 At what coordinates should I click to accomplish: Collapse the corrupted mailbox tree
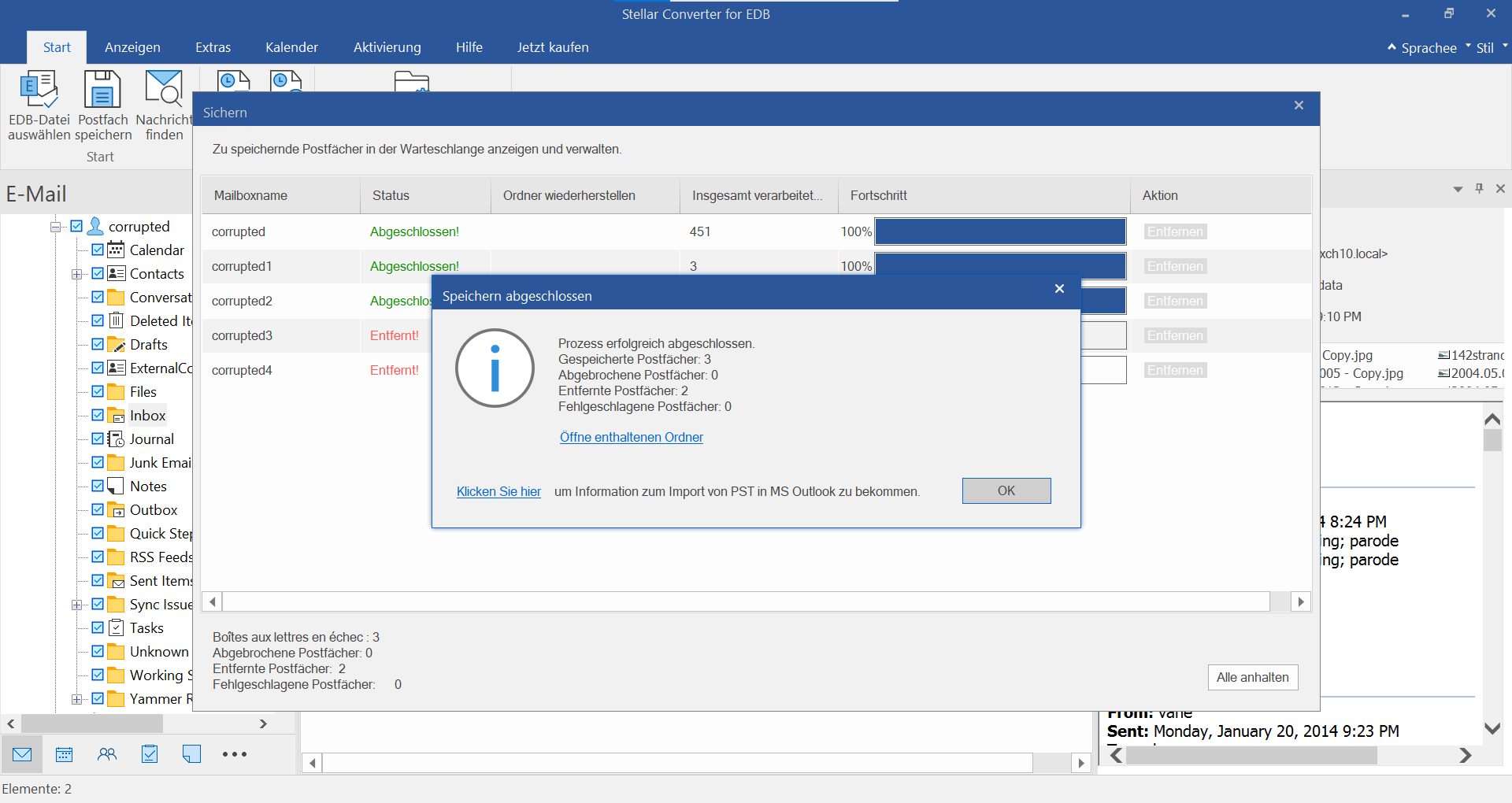click(54, 226)
